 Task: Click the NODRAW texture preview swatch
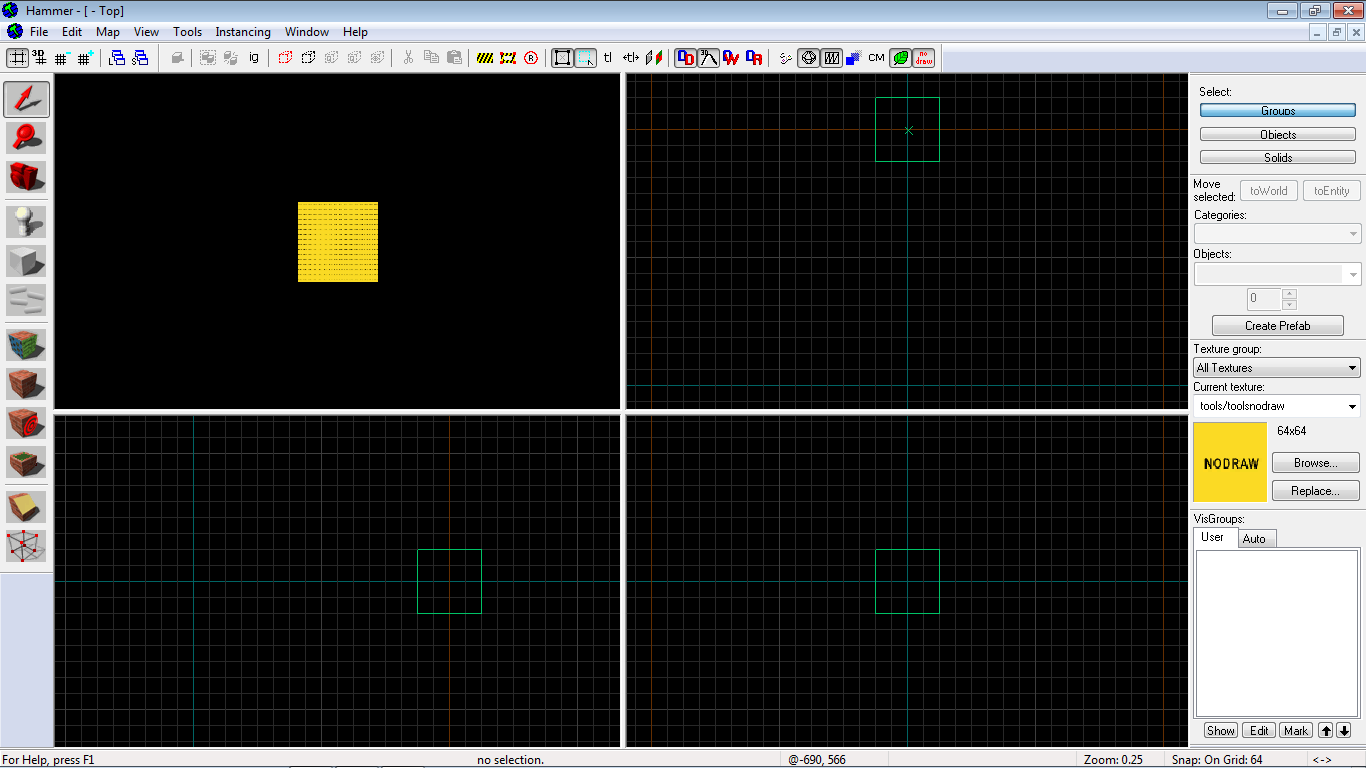(1230, 462)
